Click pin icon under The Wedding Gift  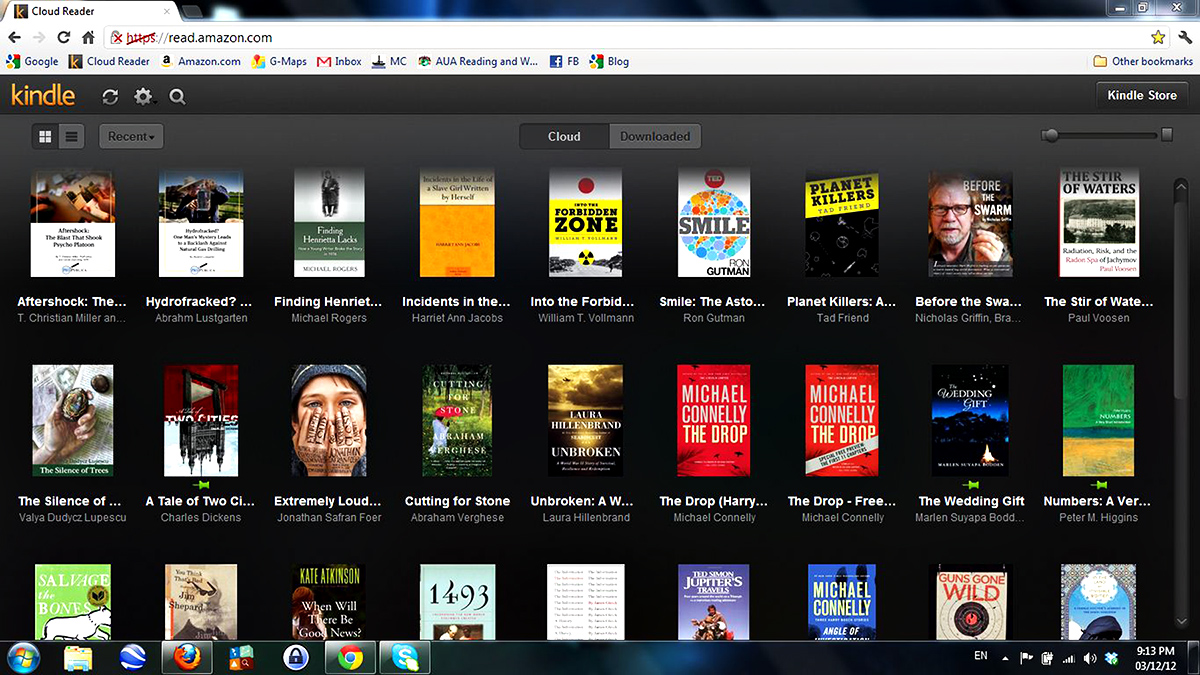970,484
